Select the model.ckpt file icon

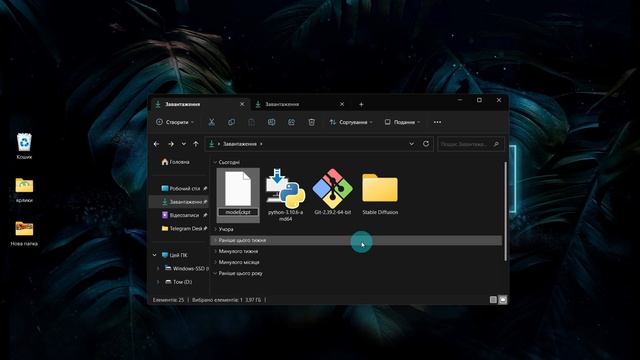pyautogui.click(x=238, y=189)
